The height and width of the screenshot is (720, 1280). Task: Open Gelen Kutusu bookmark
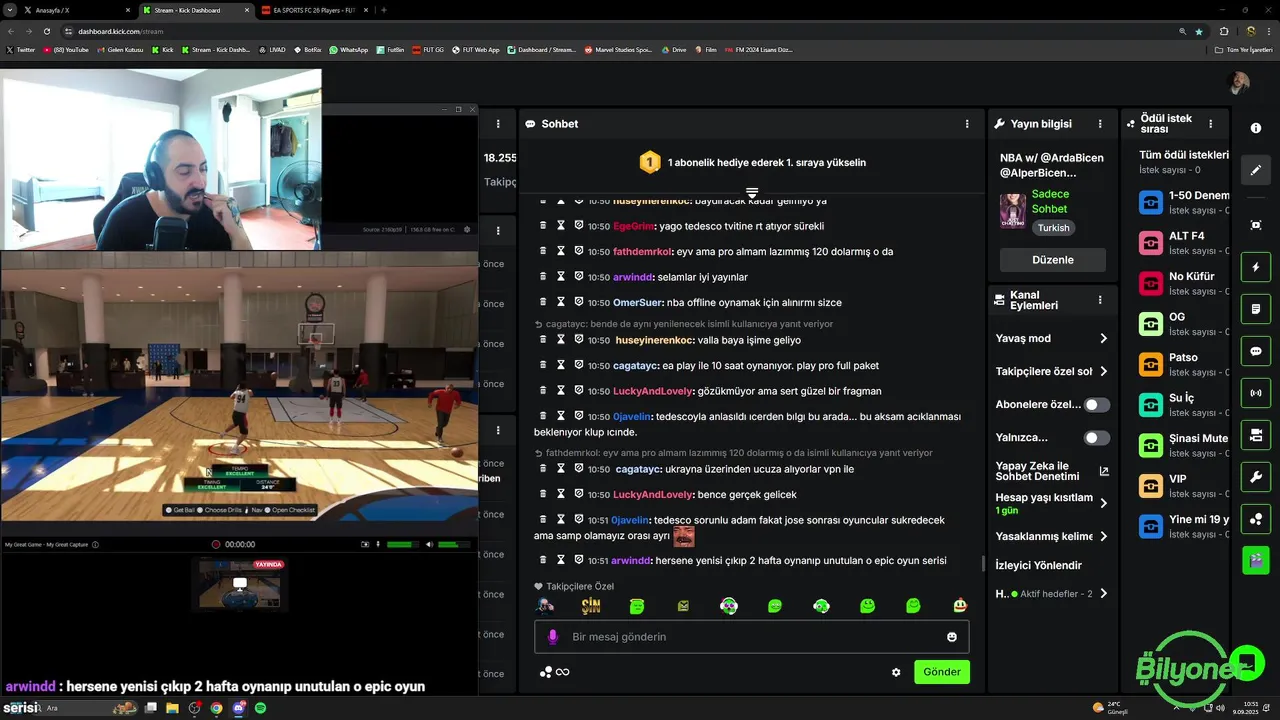(122, 49)
